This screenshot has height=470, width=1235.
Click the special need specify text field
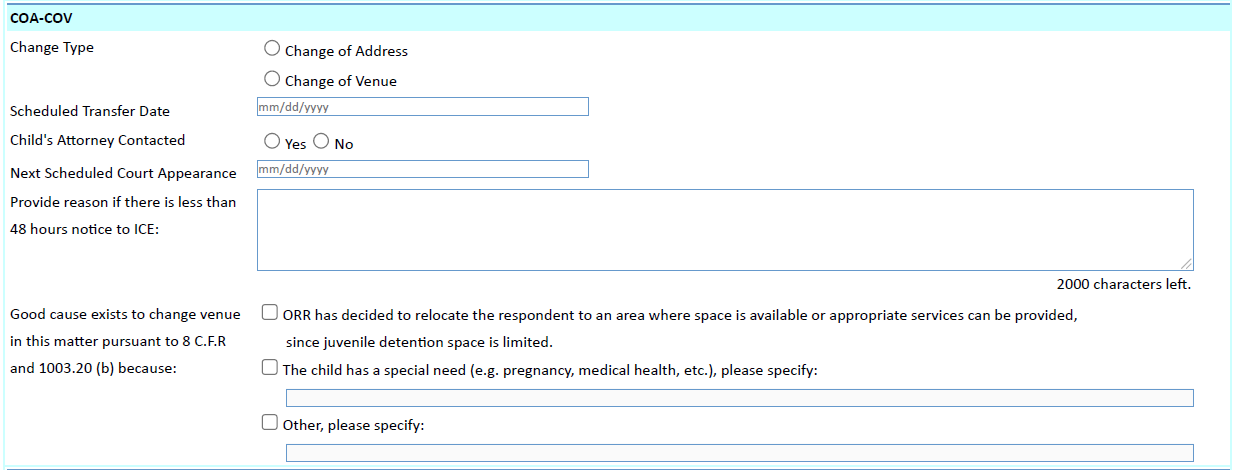tap(739, 398)
